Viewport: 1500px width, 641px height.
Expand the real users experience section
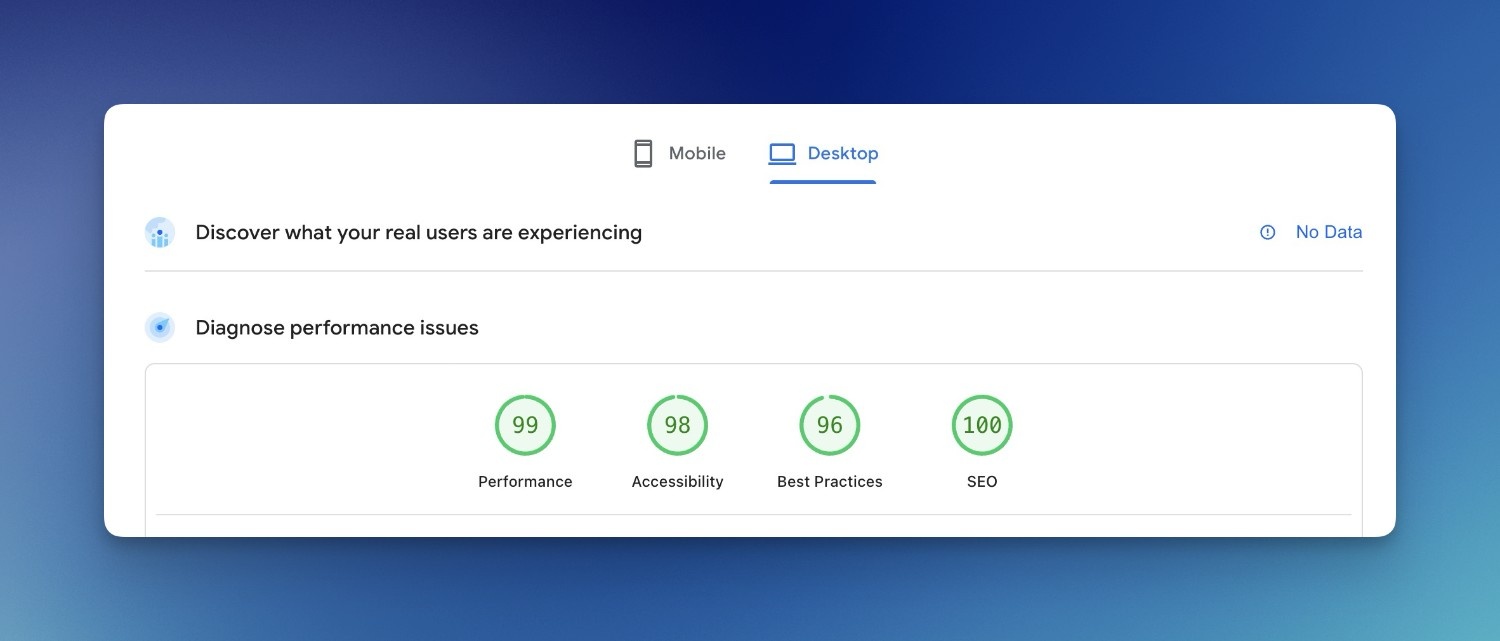418,232
